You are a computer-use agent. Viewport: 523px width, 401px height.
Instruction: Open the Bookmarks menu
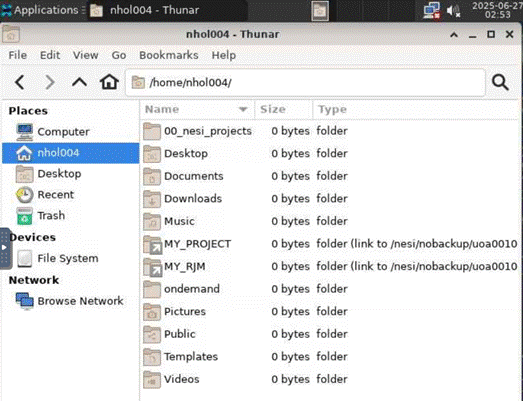tap(169, 55)
